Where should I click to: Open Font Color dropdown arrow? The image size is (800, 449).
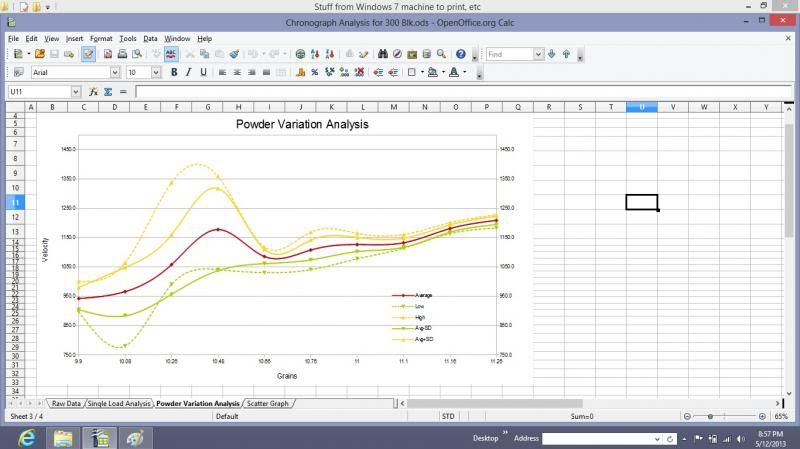tap(464, 72)
